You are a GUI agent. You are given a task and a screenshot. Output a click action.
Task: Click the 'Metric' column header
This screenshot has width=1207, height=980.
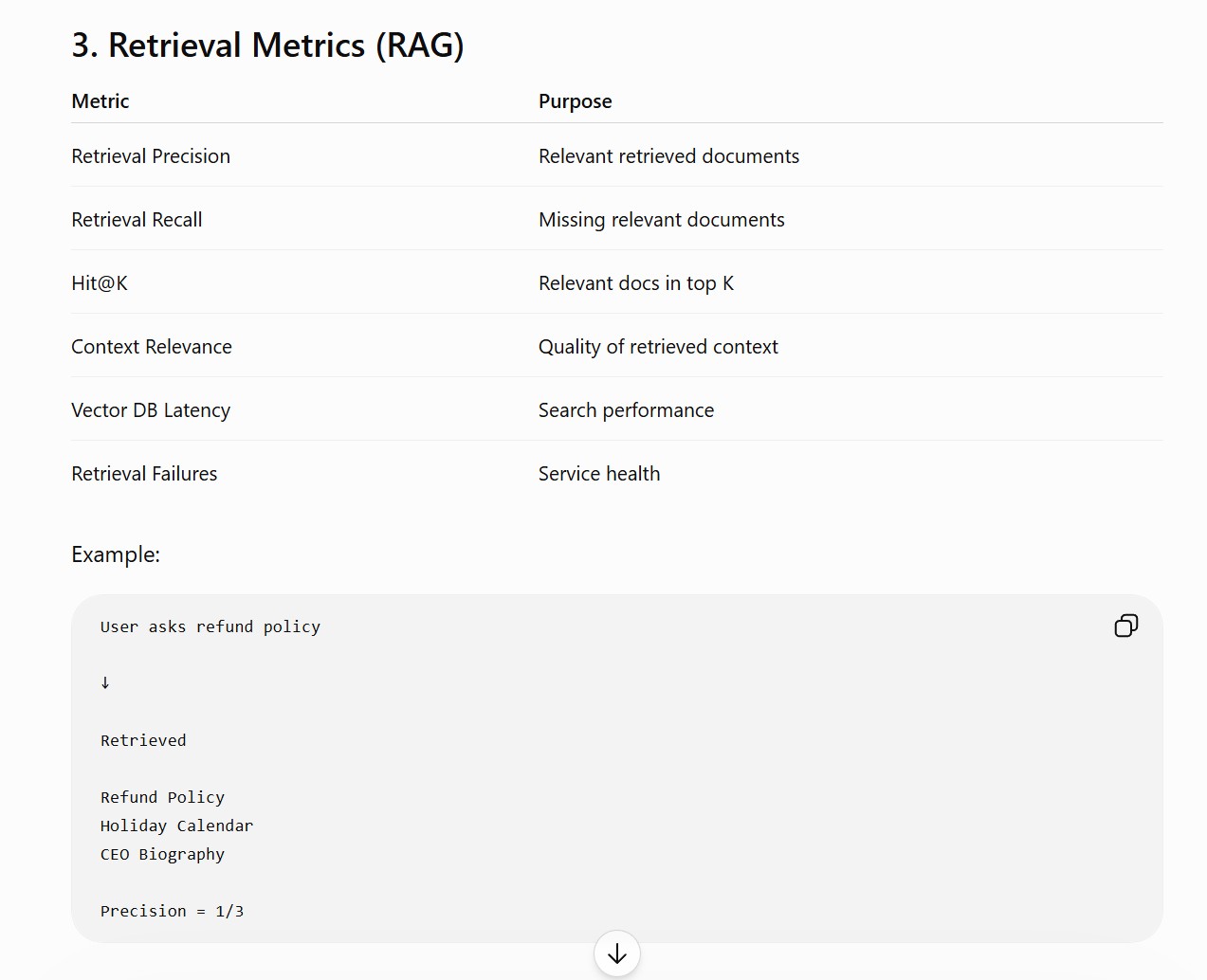[101, 101]
